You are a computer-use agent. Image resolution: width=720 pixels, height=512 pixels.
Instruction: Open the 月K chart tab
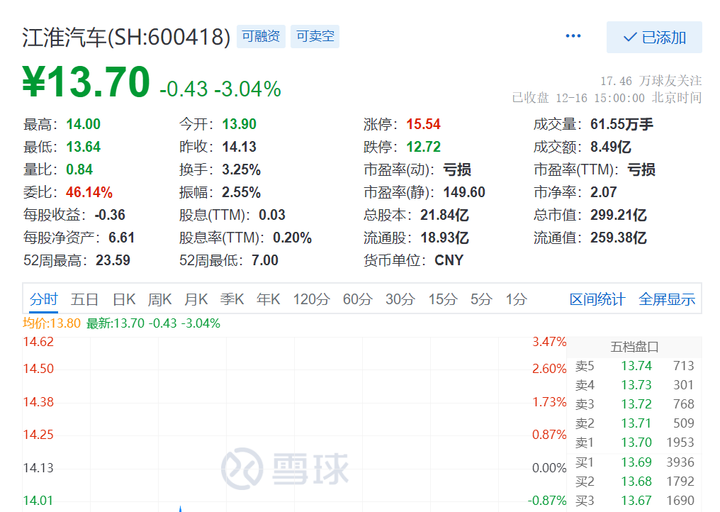[196, 299]
